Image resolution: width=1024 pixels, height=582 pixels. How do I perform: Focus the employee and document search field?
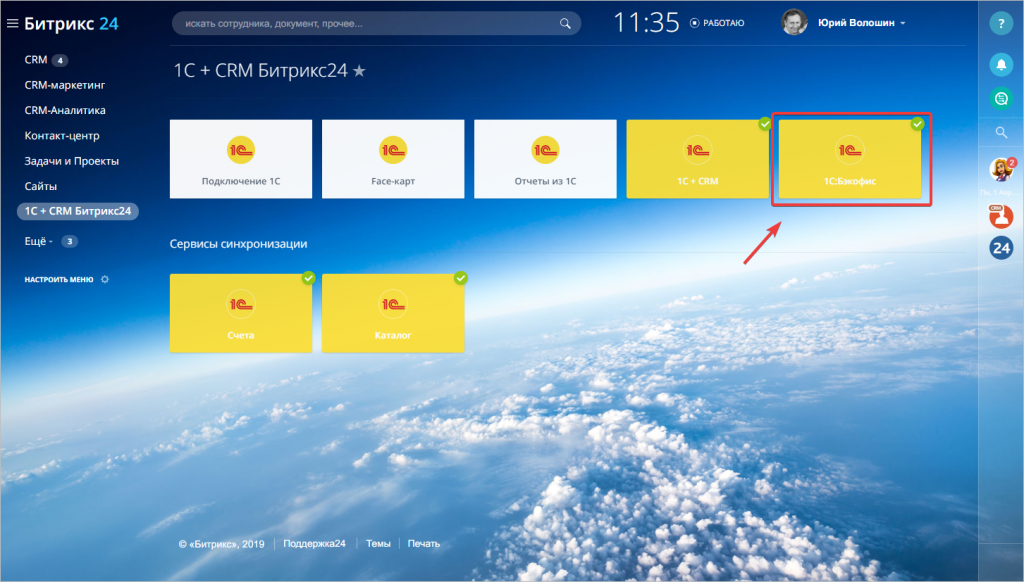coord(376,24)
